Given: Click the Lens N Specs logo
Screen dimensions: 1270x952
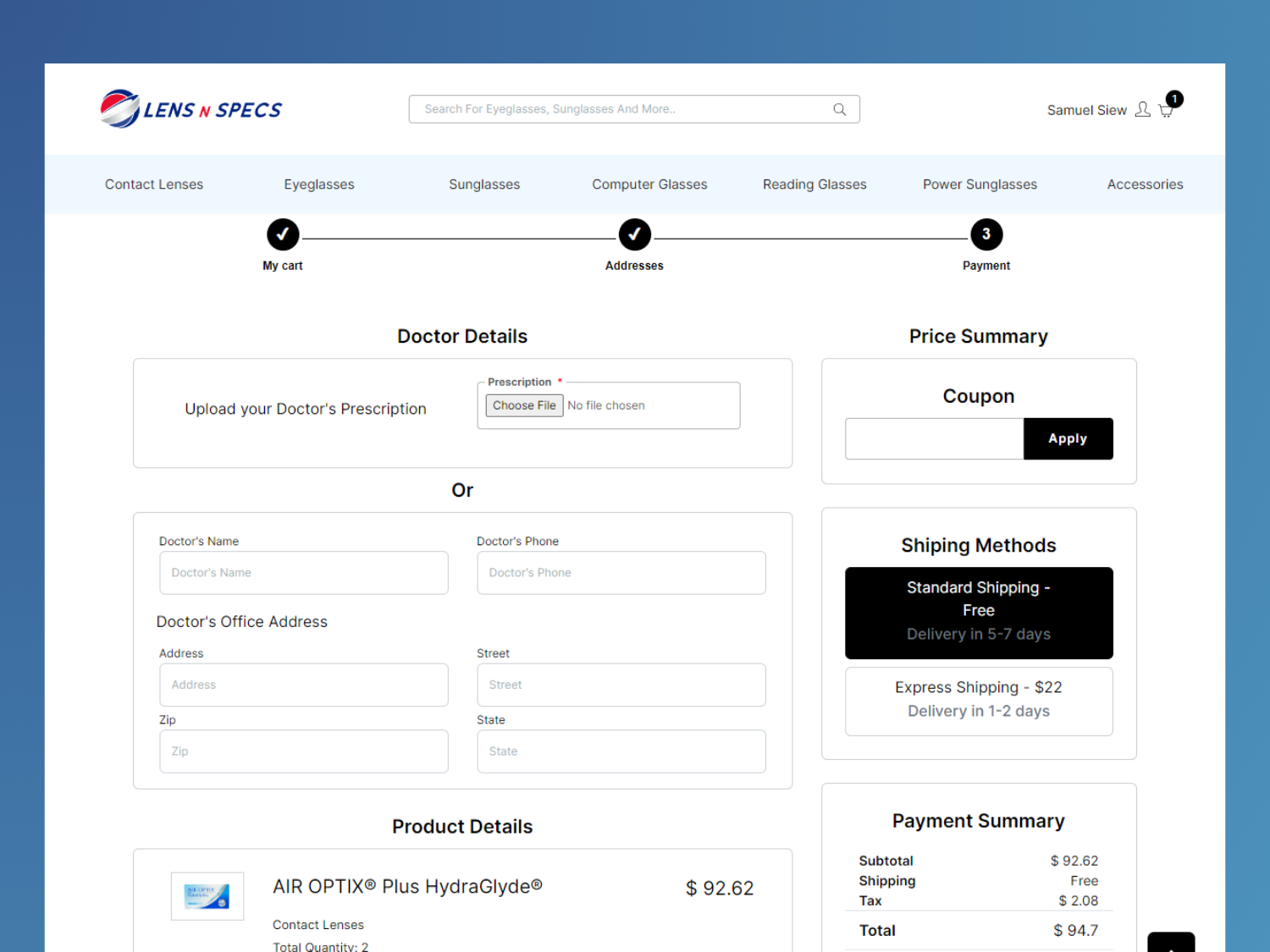Looking at the screenshot, I should 191,109.
